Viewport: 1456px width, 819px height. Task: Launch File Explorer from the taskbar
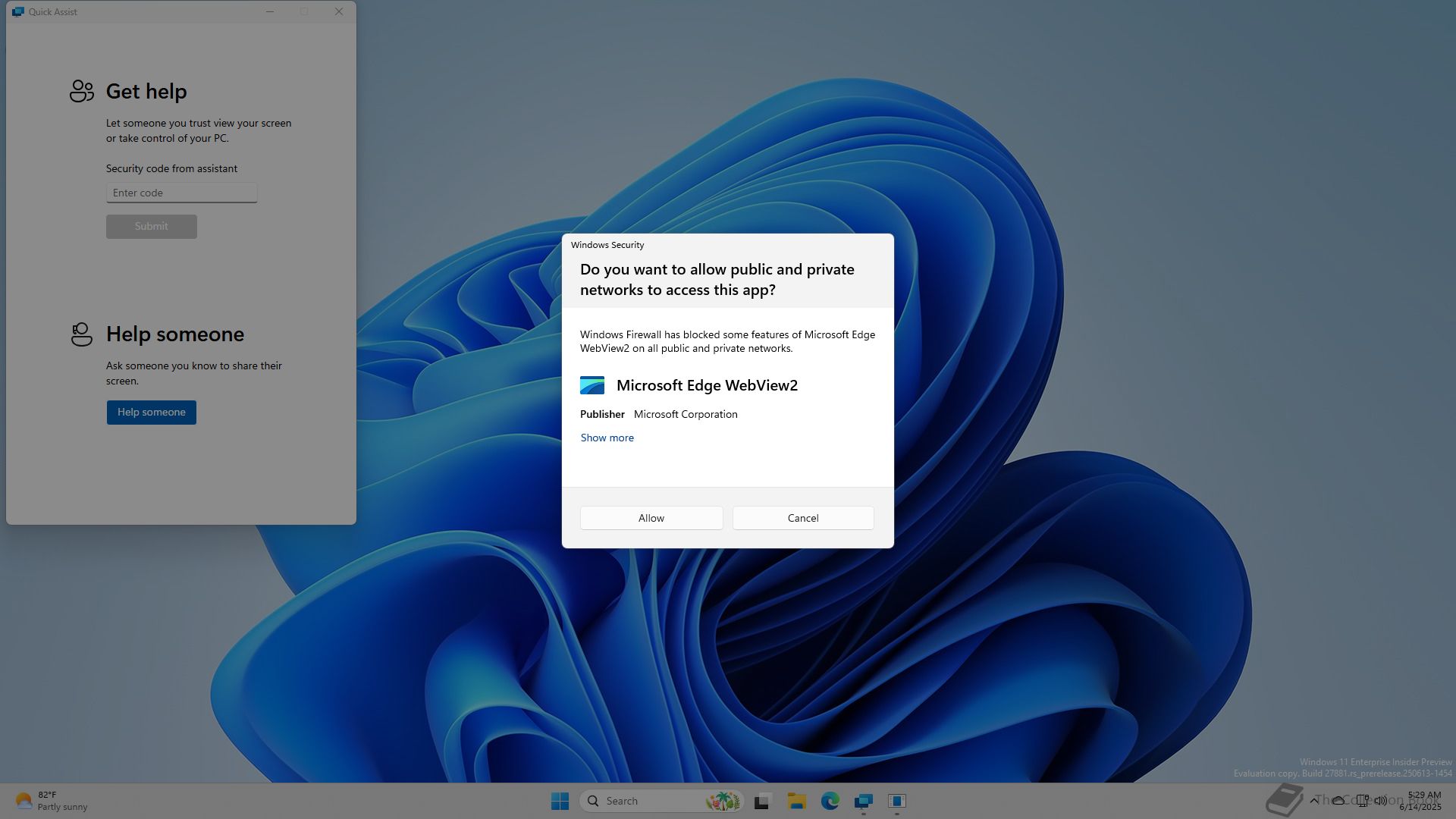coord(796,801)
